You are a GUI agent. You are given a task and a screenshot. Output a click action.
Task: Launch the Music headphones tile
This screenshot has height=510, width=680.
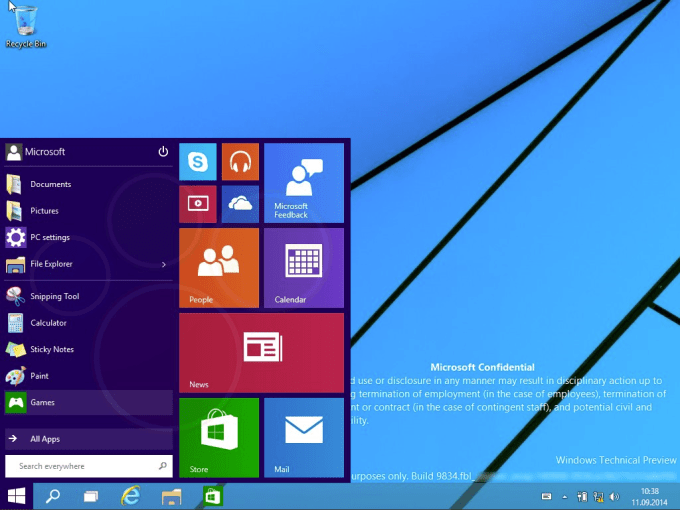coord(240,162)
